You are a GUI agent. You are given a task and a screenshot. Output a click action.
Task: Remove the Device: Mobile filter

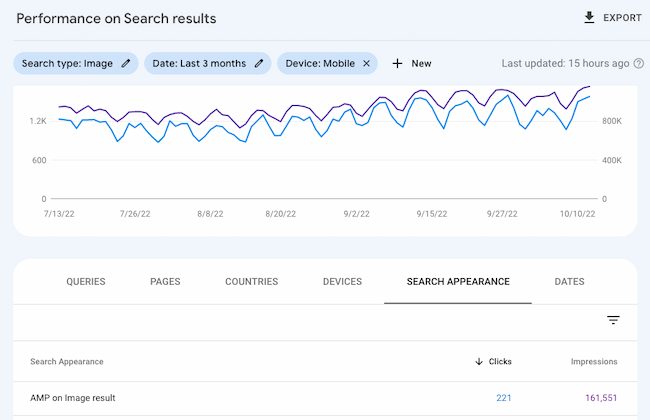[x=366, y=63]
